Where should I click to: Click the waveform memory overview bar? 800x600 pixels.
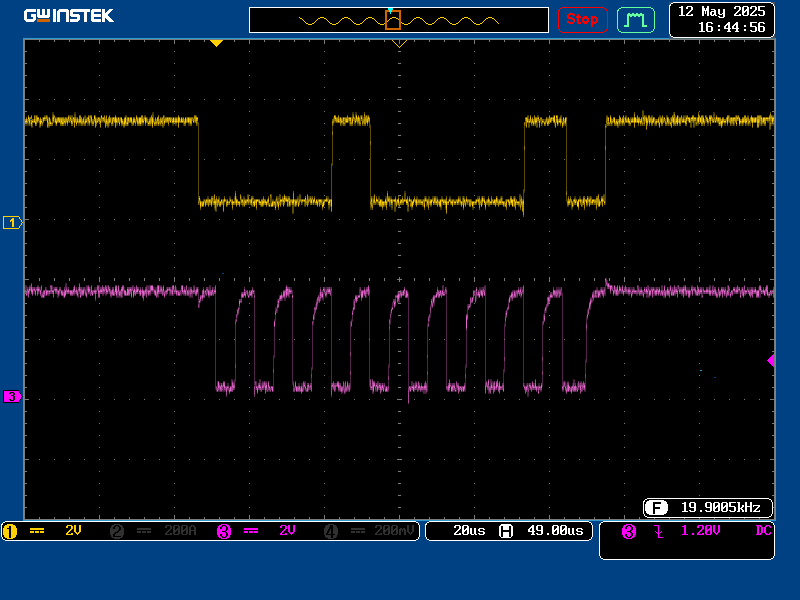click(398, 20)
